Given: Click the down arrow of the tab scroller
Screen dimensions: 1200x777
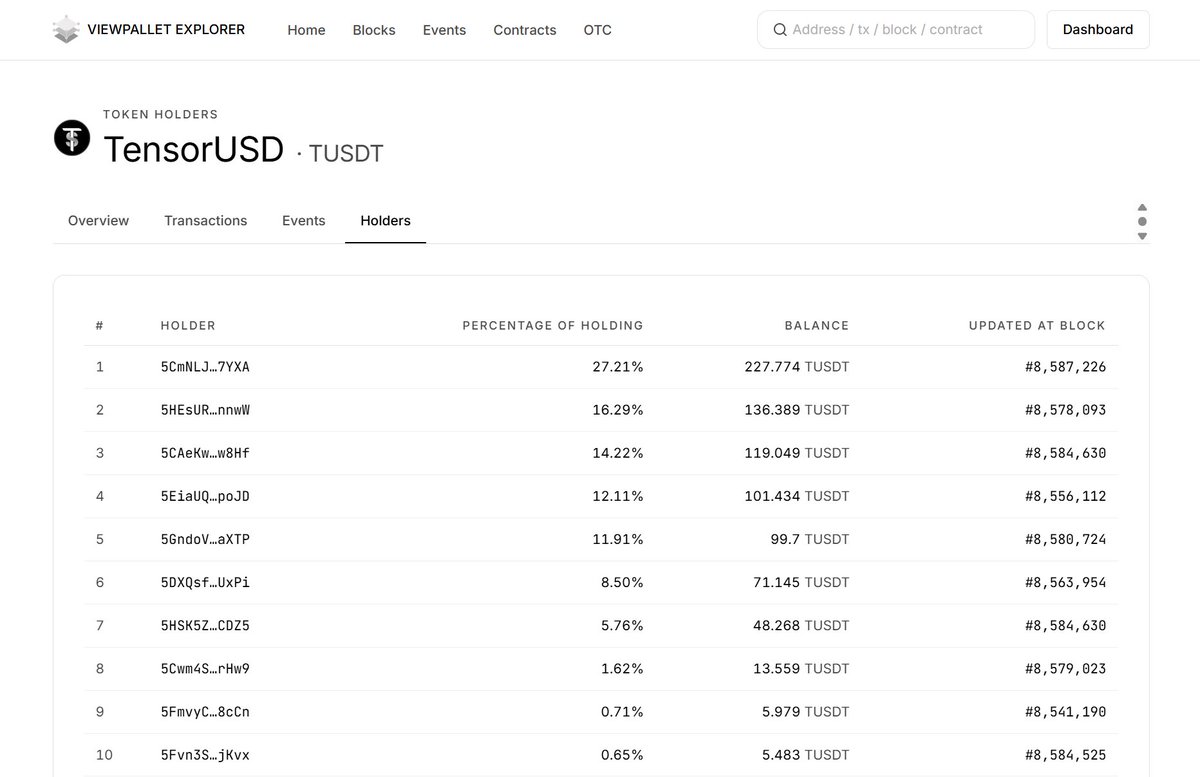Looking at the screenshot, I should [1142, 236].
